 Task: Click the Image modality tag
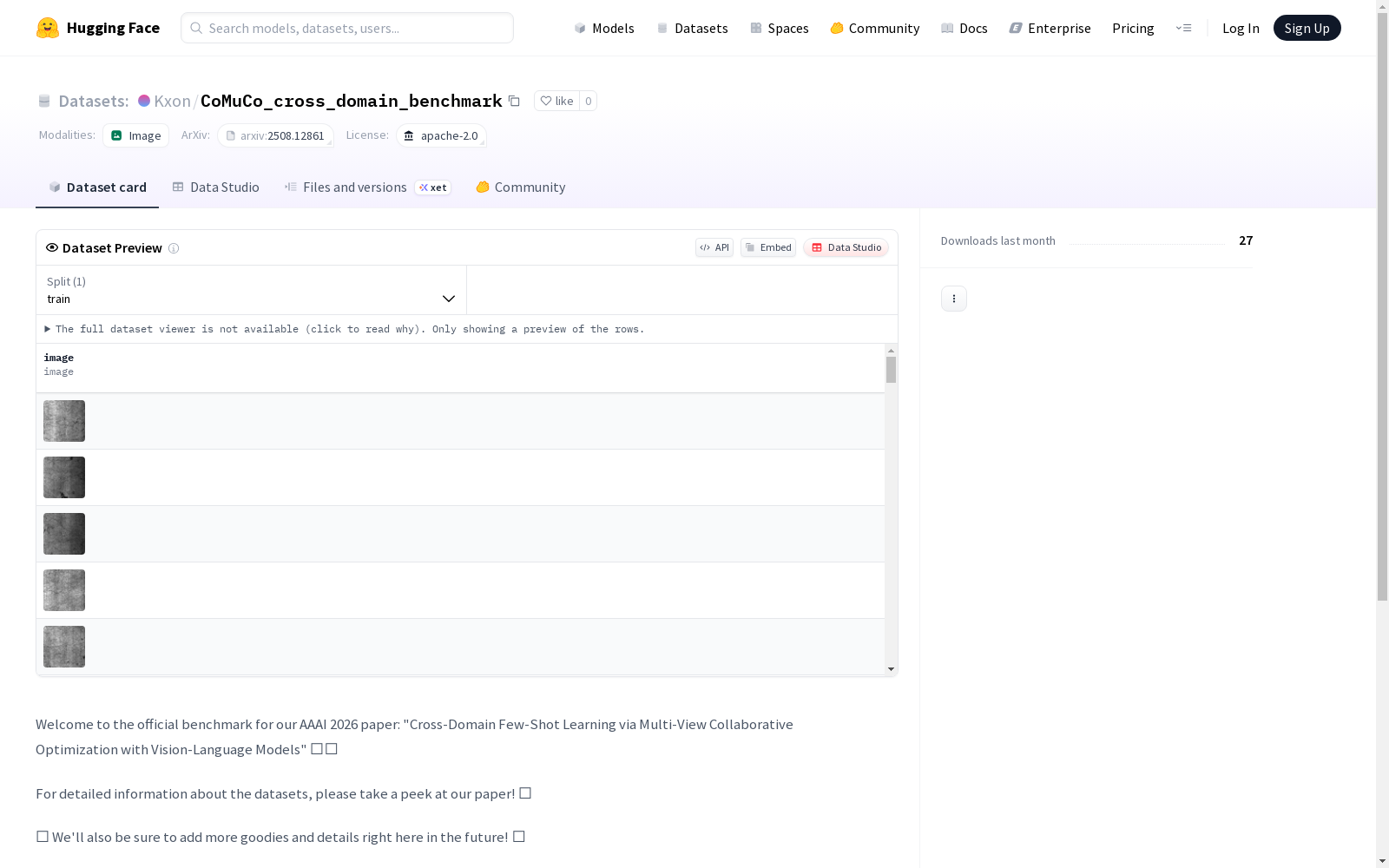point(136,135)
